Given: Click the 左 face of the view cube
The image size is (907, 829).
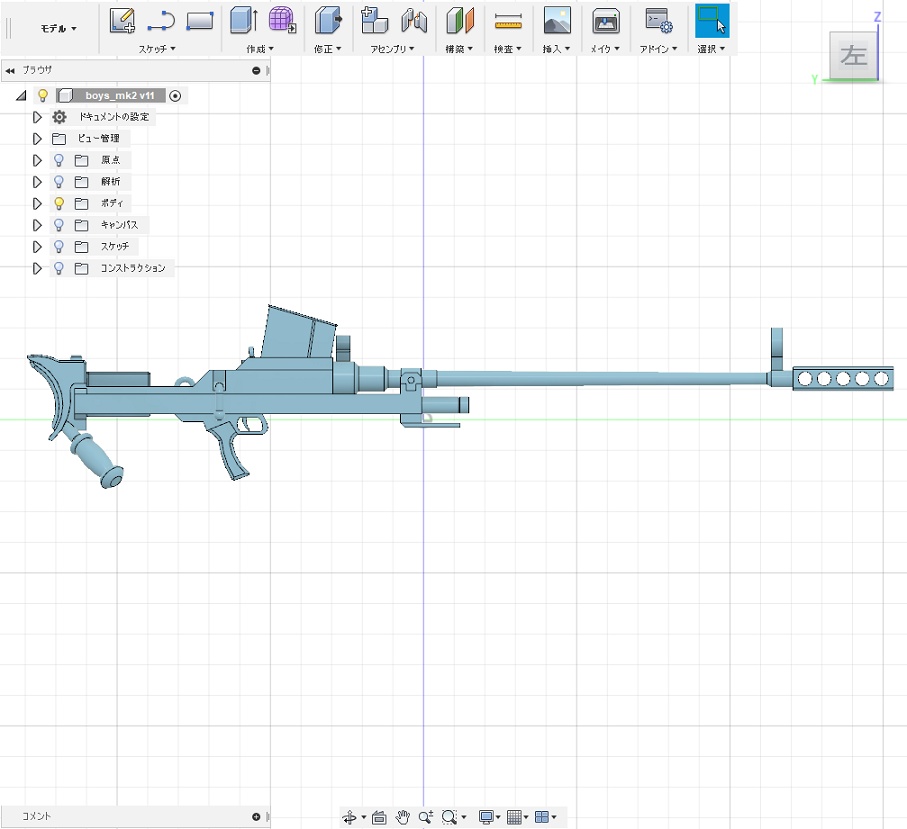Looking at the screenshot, I should (853, 55).
